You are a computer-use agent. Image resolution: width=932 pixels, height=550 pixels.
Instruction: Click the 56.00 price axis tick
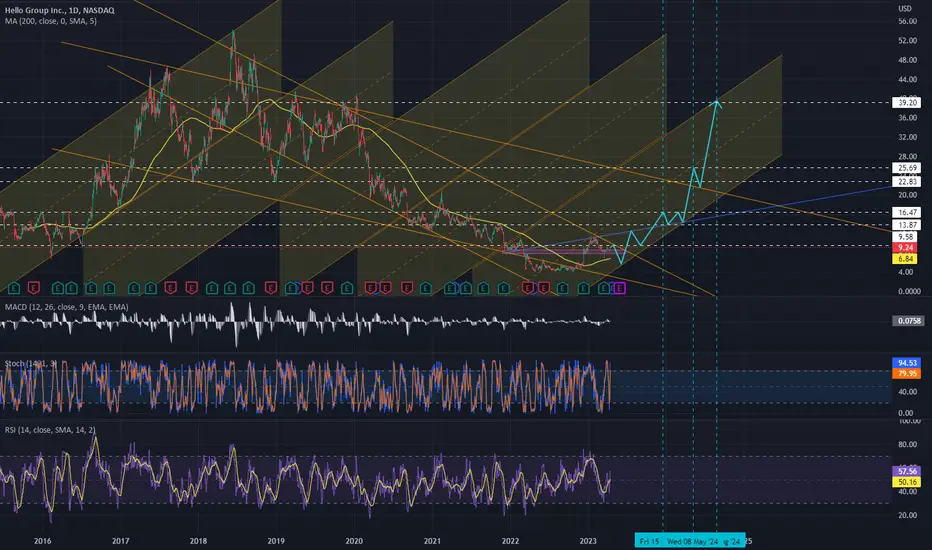click(907, 21)
